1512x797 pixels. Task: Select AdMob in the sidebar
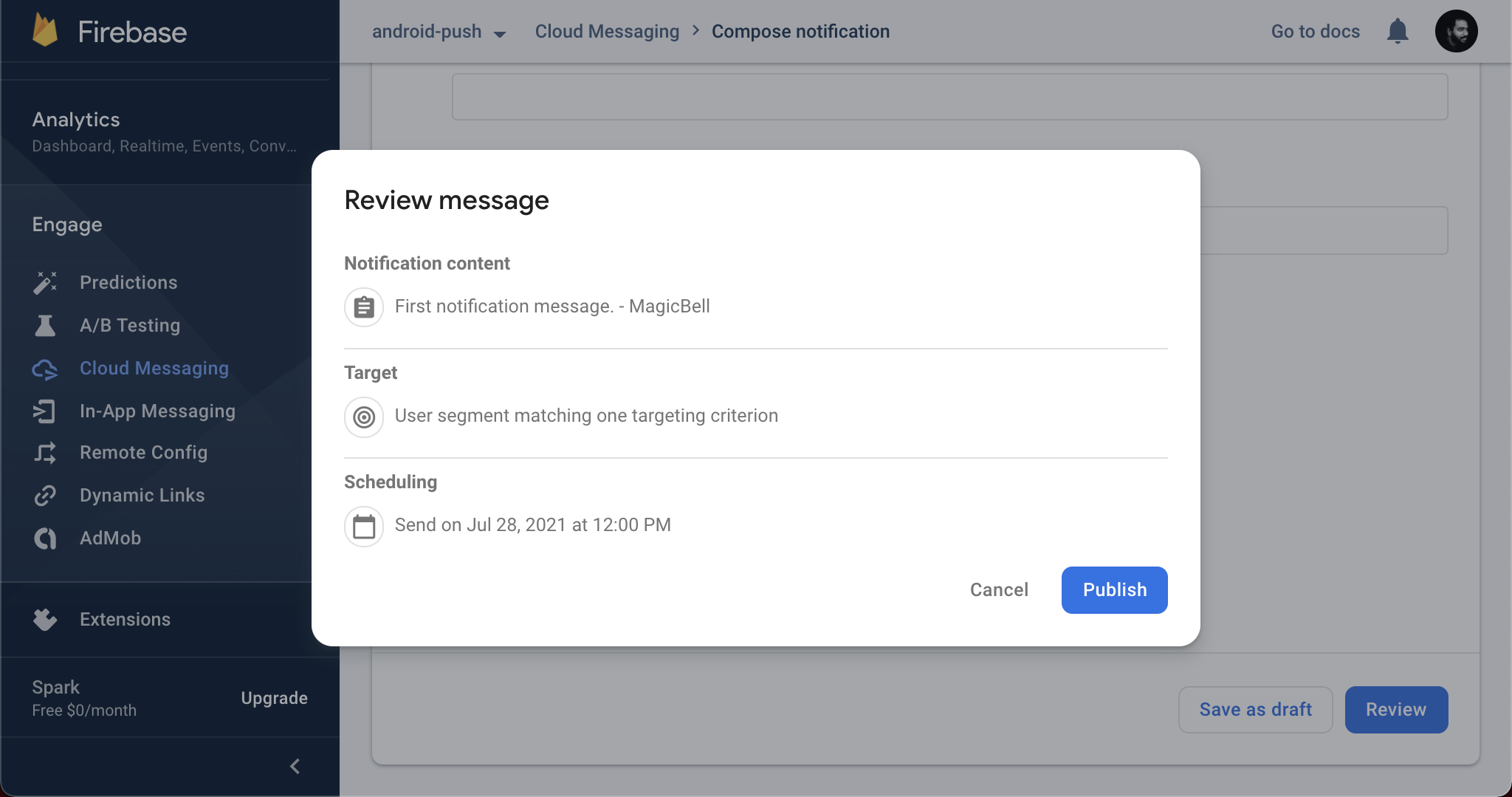tap(110, 538)
